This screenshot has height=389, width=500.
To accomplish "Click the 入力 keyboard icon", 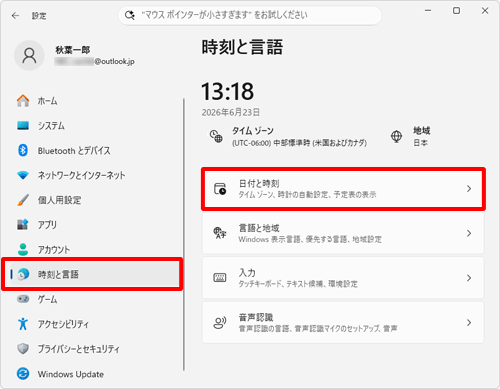I will click(220, 277).
